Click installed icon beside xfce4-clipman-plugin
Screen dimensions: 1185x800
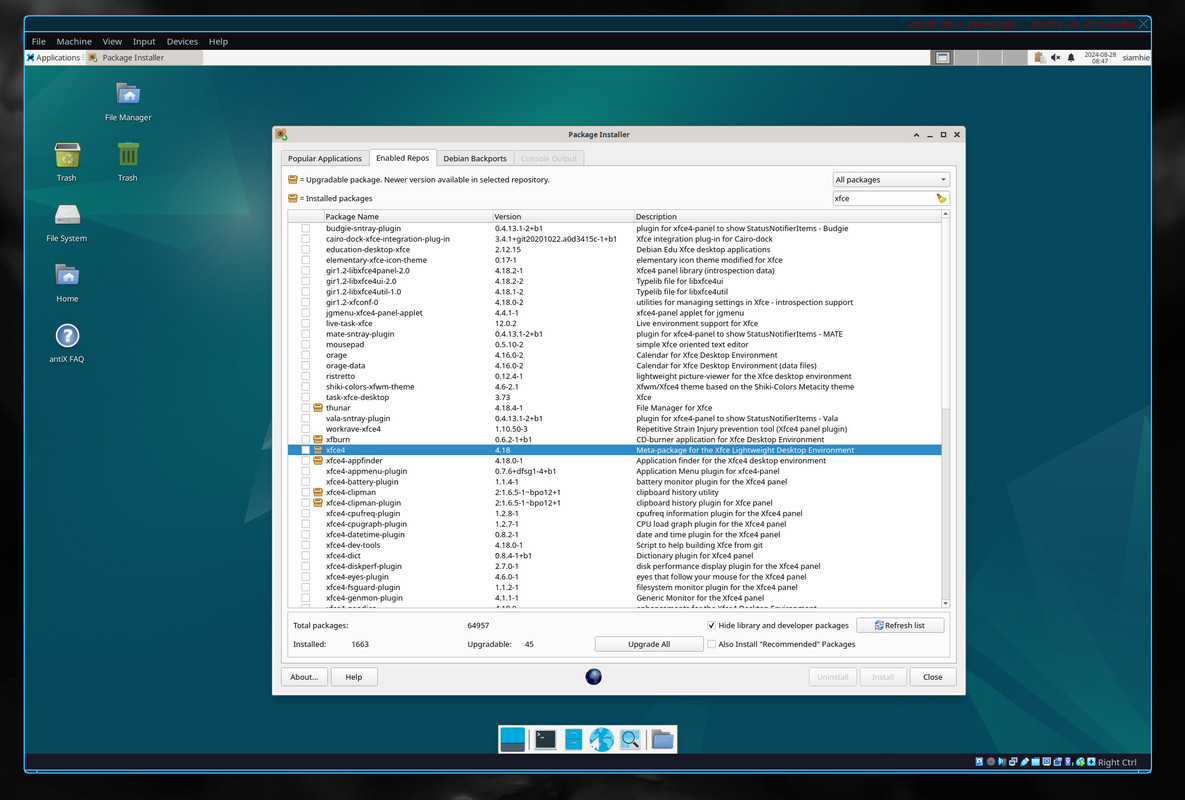pyautogui.click(x=318, y=503)
